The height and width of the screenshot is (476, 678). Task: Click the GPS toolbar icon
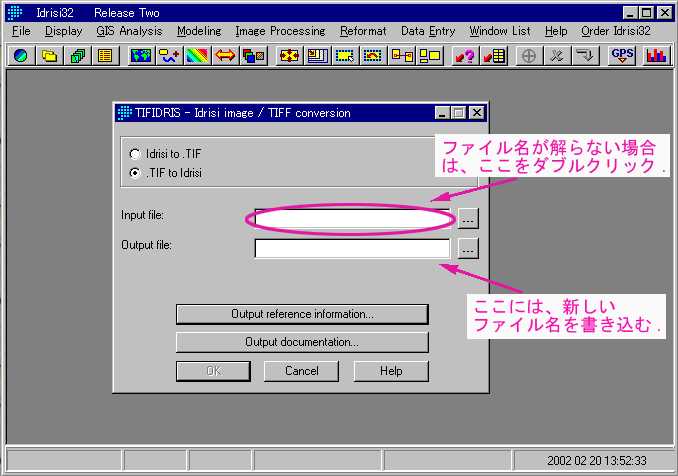coord(622,56)
